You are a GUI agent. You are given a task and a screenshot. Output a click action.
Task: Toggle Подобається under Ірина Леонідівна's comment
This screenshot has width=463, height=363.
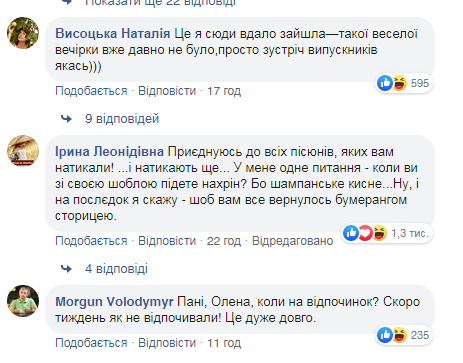coord(91,241)
